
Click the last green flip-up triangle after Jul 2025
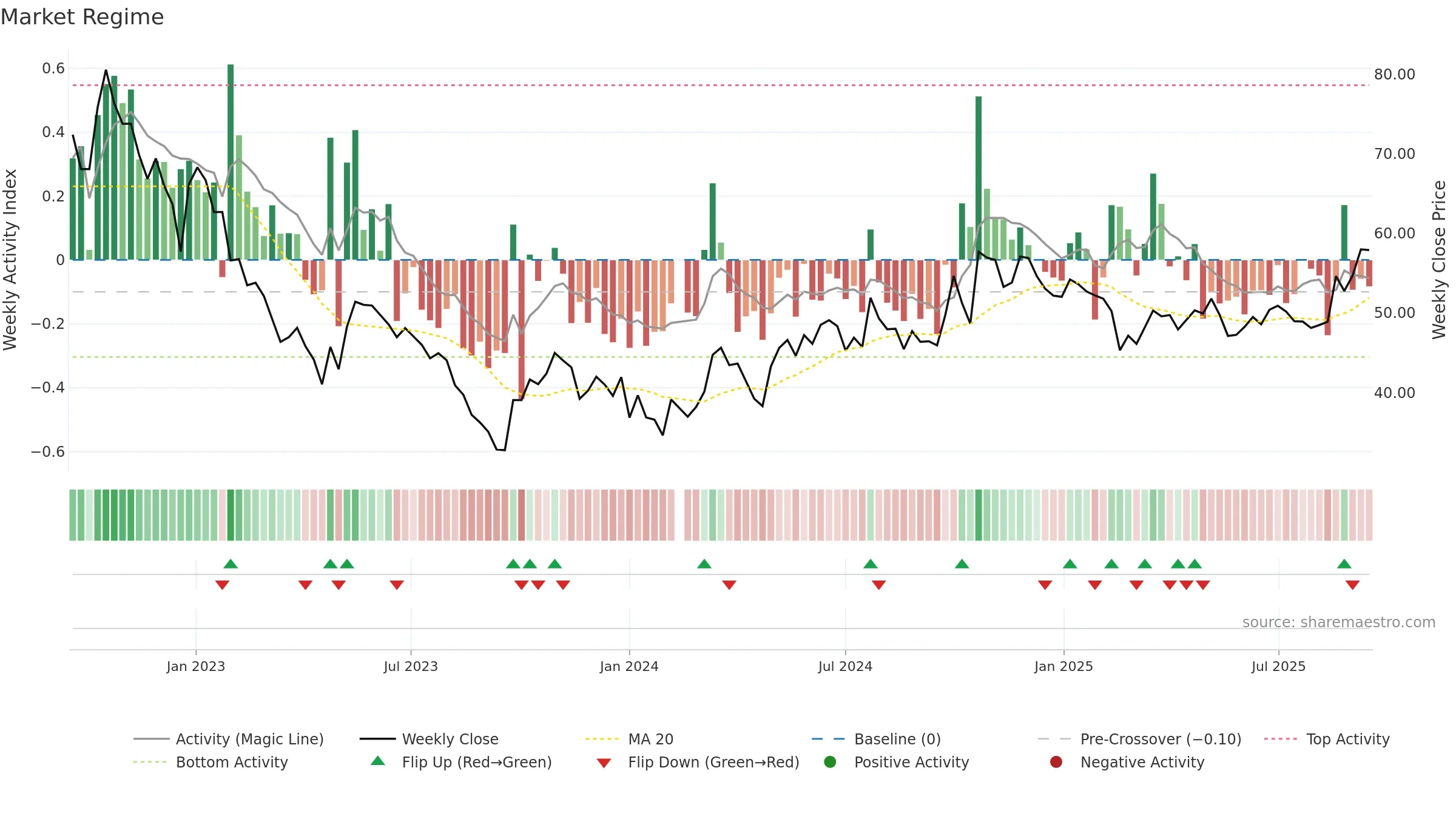tap(1344, 564)
